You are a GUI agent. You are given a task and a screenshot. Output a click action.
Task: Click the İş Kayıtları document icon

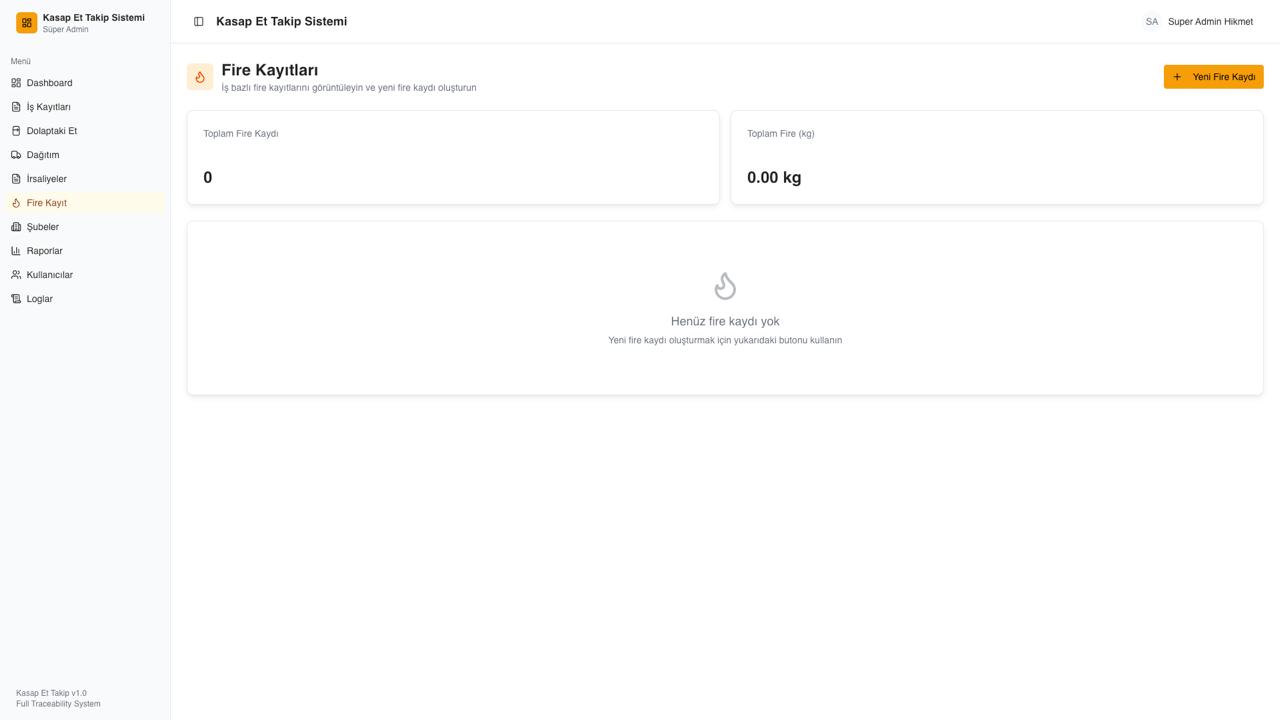click(x=16, y=107)
